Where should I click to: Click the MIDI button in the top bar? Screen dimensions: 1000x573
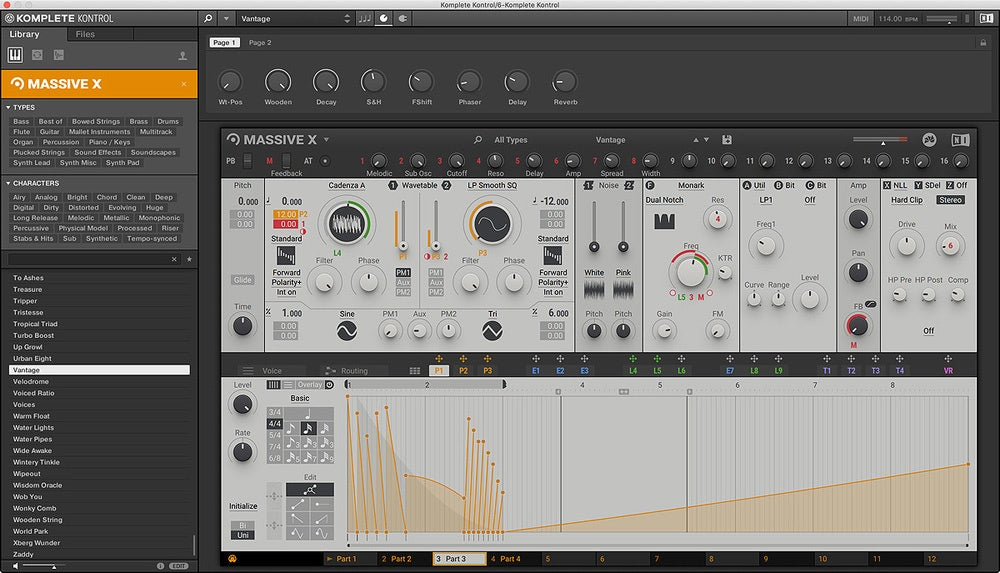(861, 19)
